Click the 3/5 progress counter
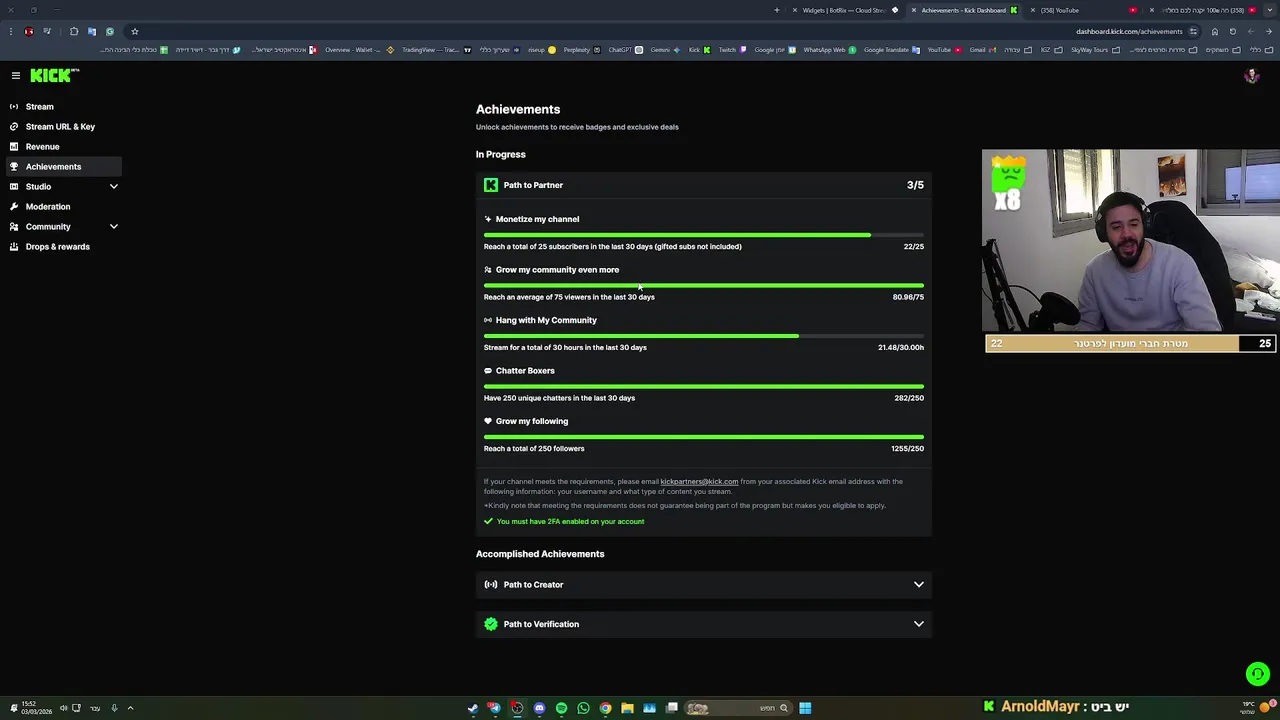1280x720 pixels. [x=915, y=185]
